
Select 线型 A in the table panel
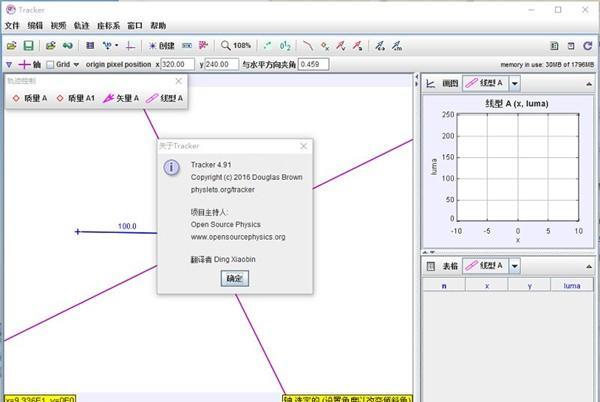point(485,266)
